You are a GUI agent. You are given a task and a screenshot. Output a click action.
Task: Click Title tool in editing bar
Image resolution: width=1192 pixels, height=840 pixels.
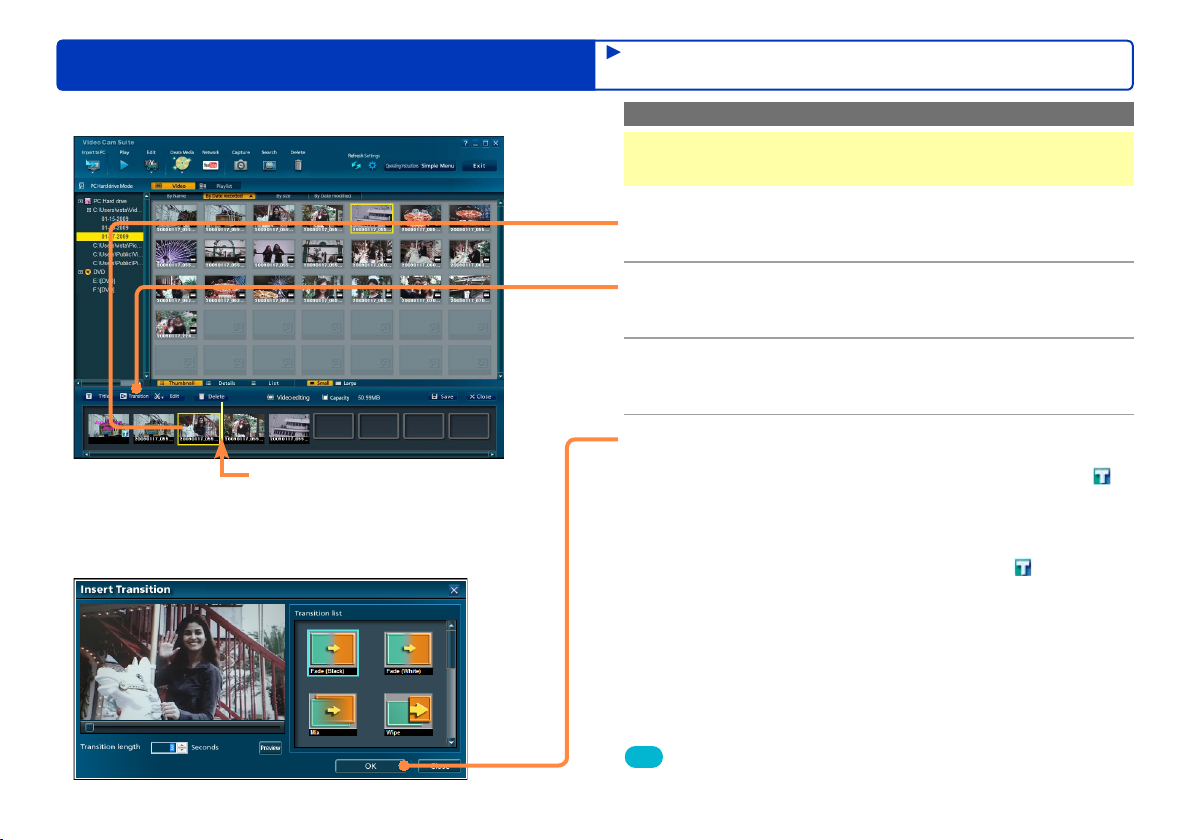[98, 396]
